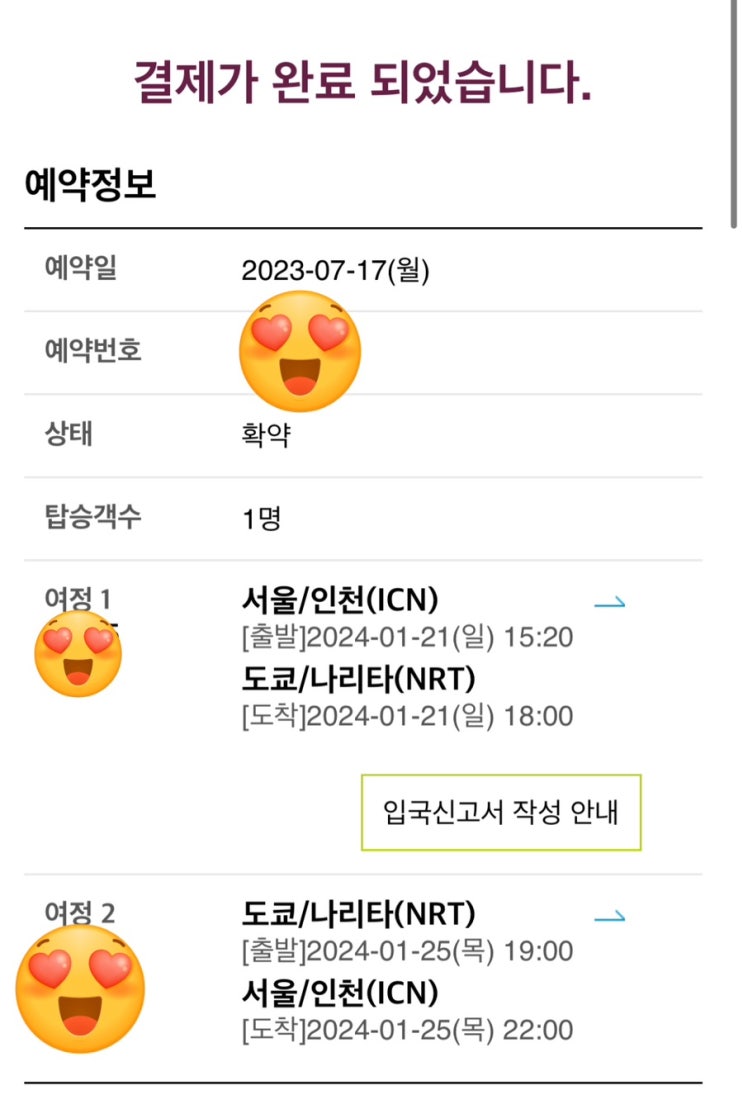Screen dimensions: 743x1095
Task: Click the 1명 passenger count
Action: coord(262,519)
